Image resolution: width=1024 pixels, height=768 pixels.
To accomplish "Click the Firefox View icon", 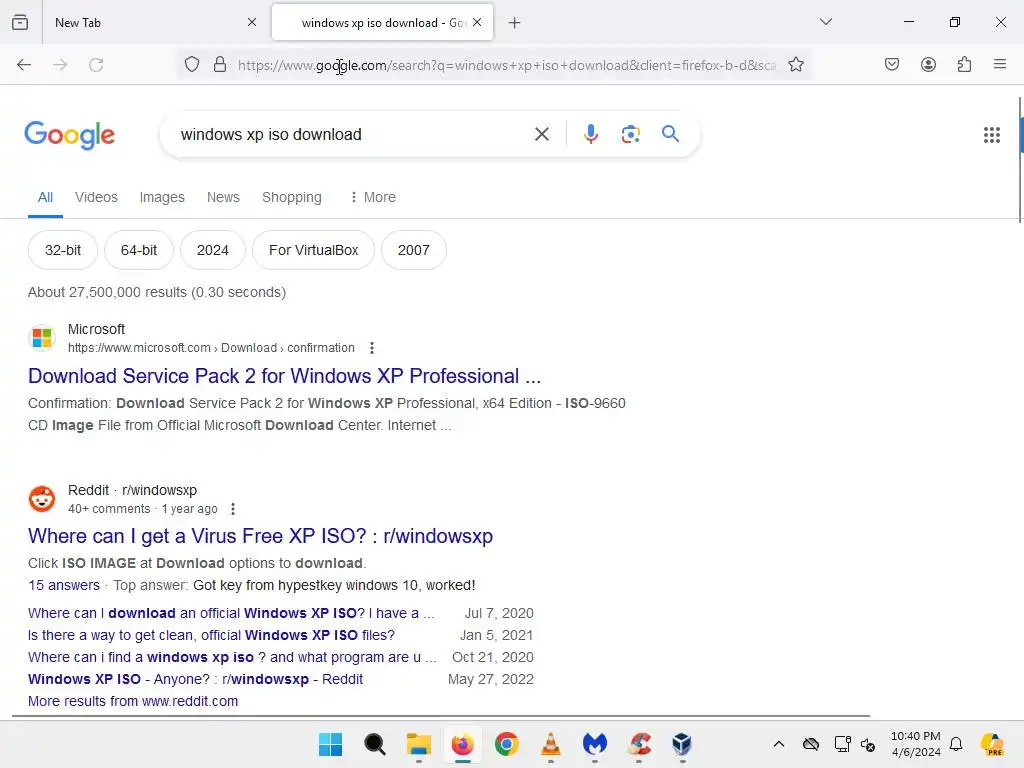I will tap(20, 22).
